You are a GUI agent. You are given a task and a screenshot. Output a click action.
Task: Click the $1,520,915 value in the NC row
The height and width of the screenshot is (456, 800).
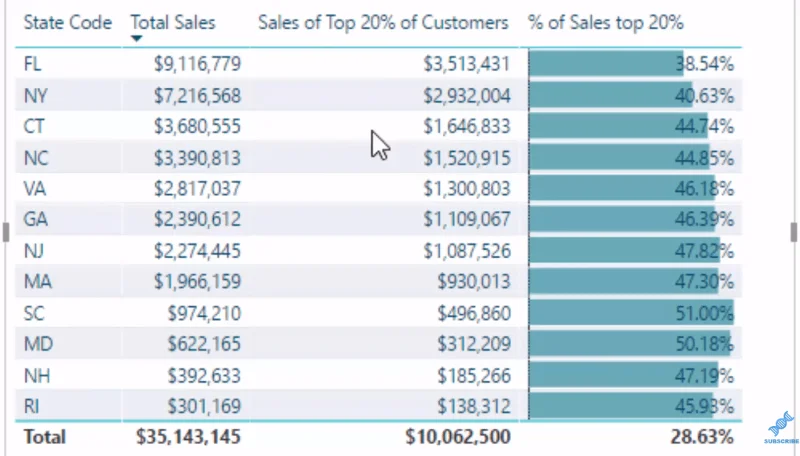pos(466,158)
